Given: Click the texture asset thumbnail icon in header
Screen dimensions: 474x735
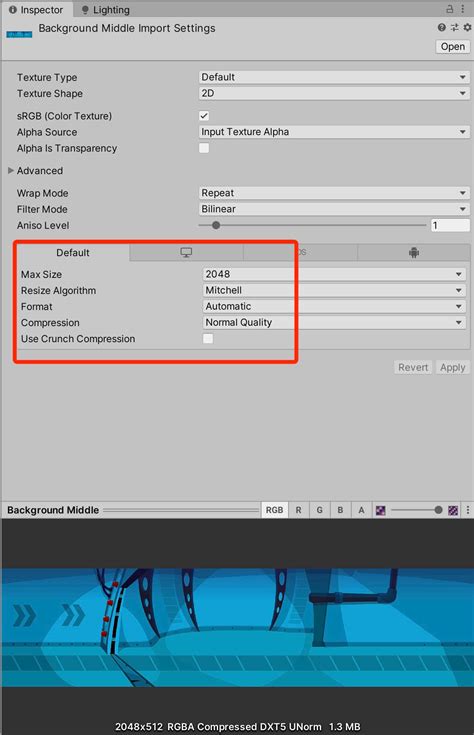Looking at the screenshot, I should (19, 34).
